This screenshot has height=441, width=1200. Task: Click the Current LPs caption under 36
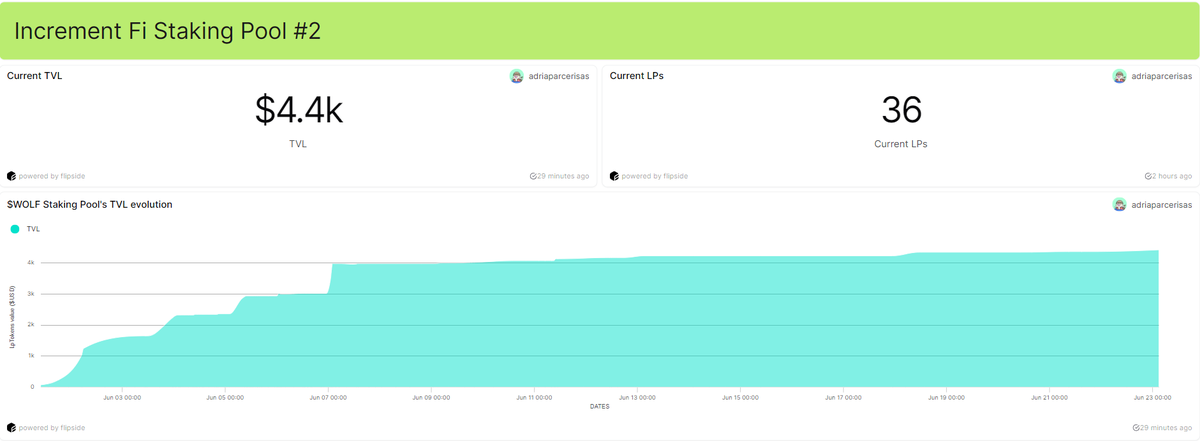[x=901, y=144]
